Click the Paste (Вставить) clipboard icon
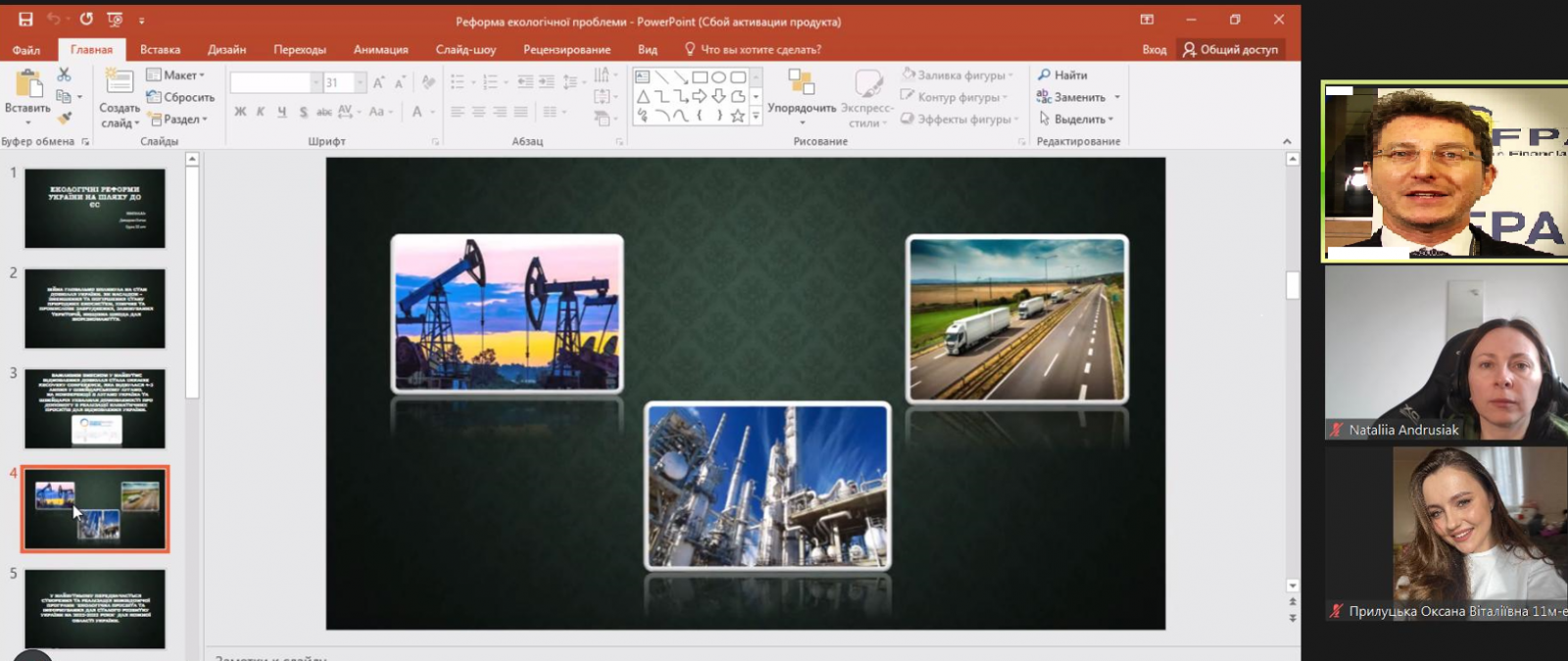1568x661 pixels. [x=28, y=85]
